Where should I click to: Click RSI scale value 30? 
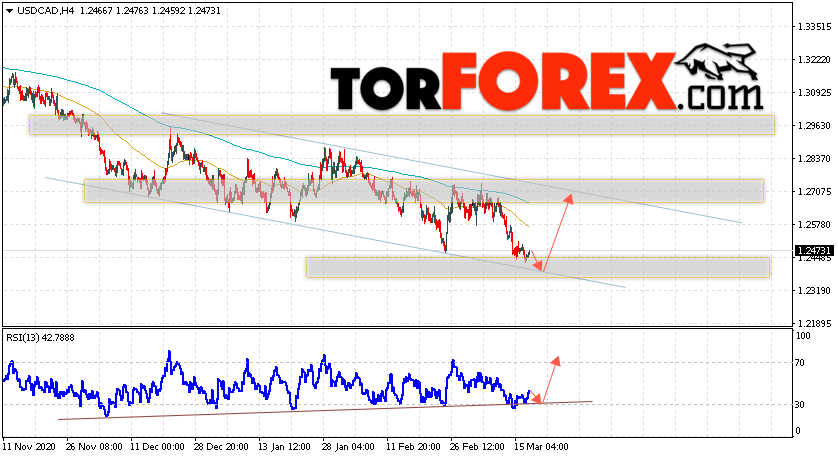[800, 405]
